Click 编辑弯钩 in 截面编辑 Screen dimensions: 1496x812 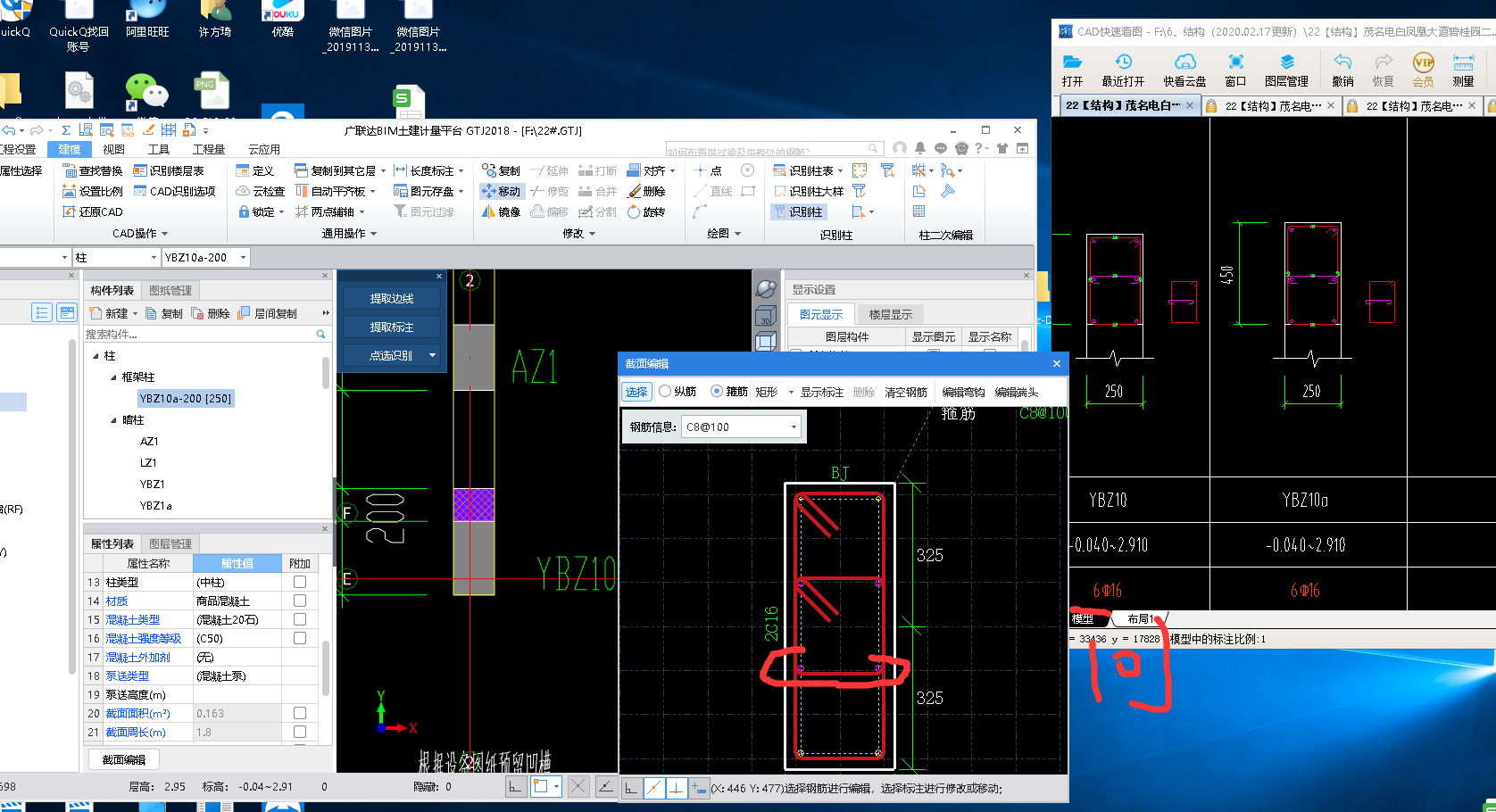(x=963, y=392)
